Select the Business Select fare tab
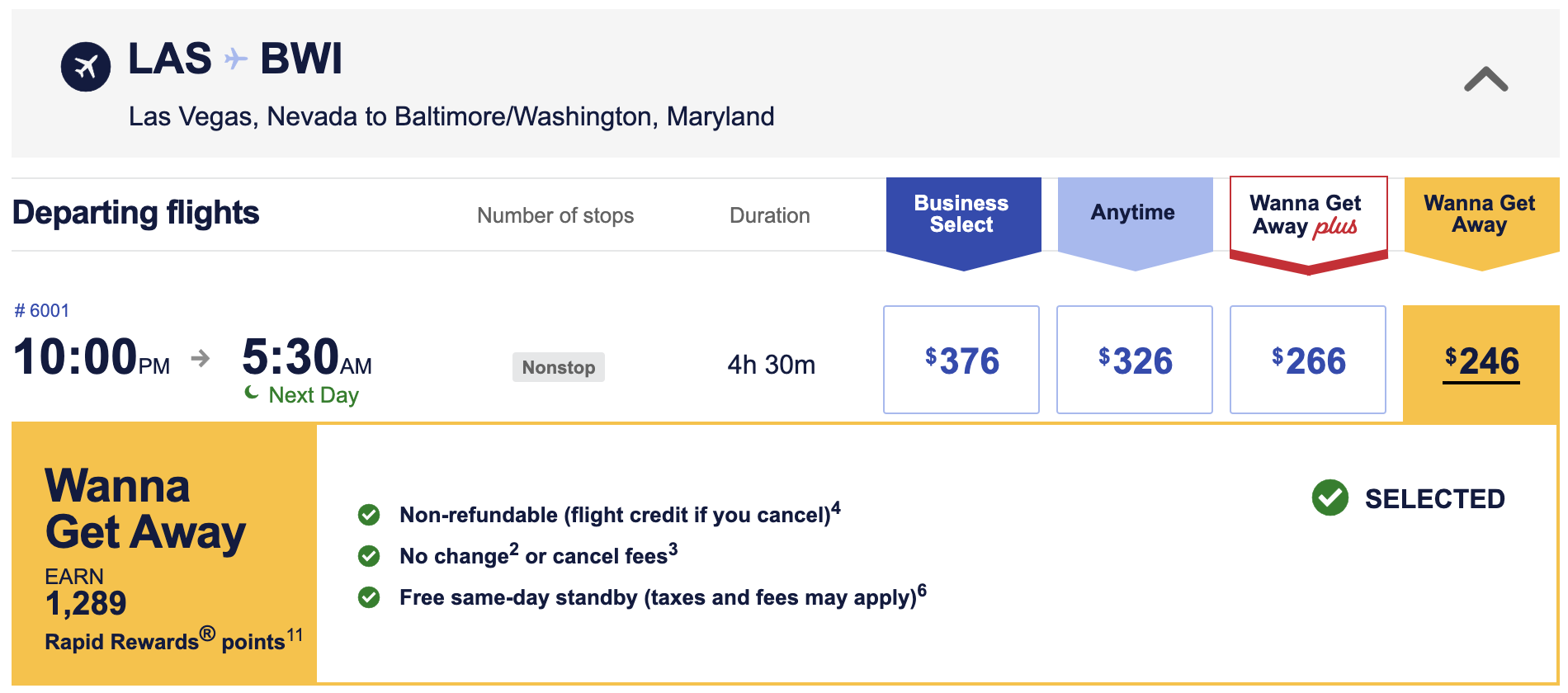The width and height of the screenshot is (1568, 693). pyautogui.click(x=963, y=214)
